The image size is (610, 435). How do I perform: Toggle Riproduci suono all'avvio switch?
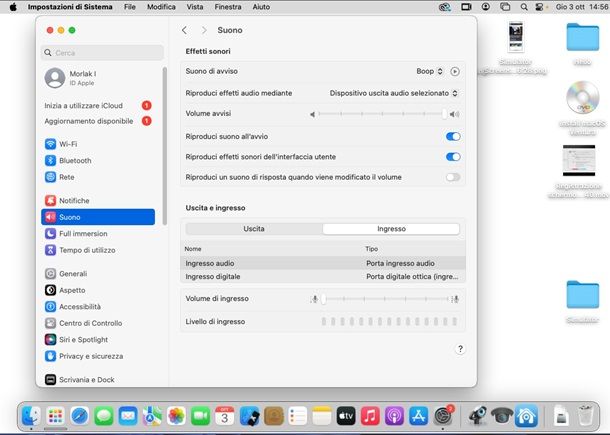coord(453,137)
